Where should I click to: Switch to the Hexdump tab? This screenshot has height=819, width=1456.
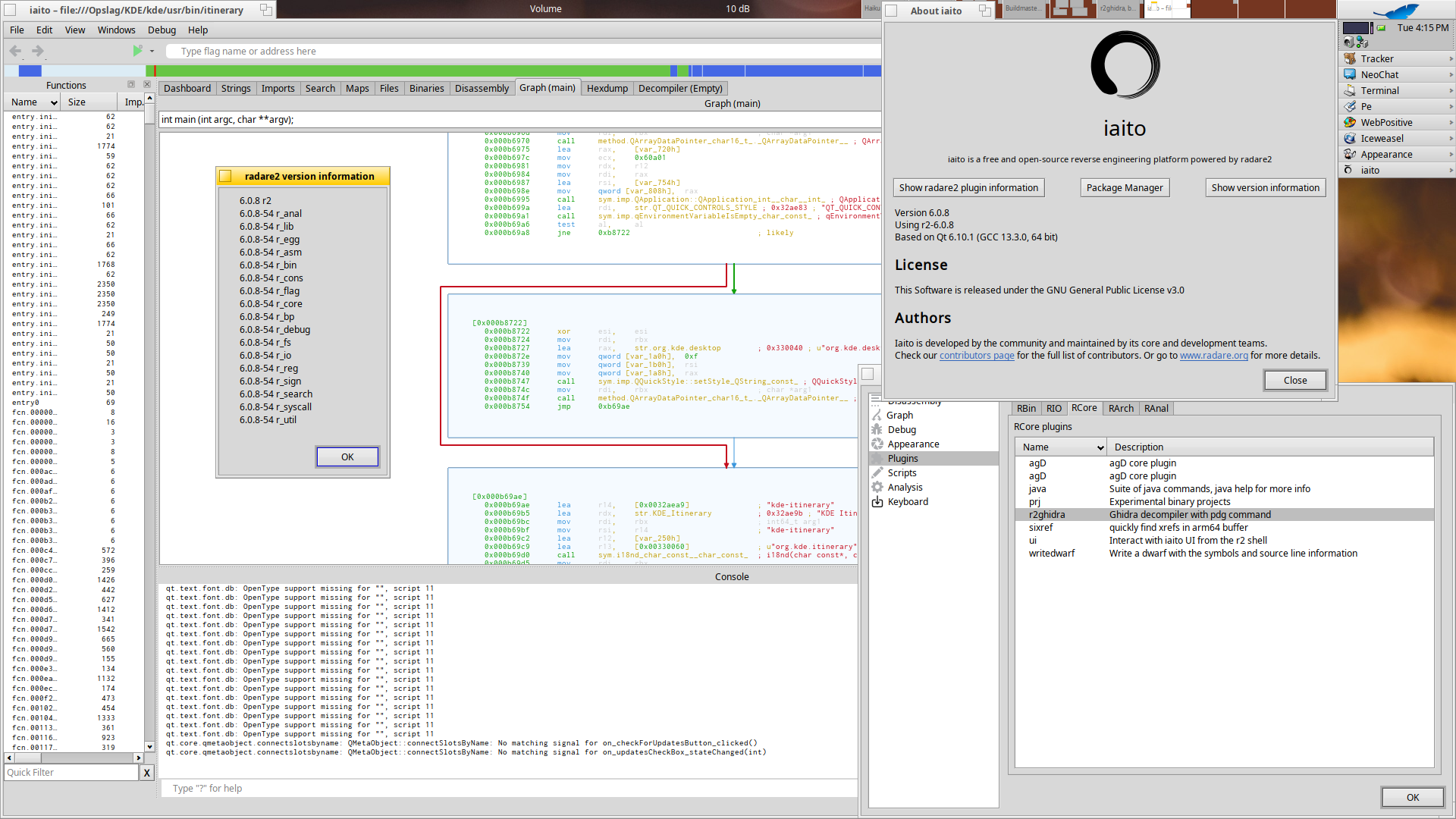click(x=607, y=89)
